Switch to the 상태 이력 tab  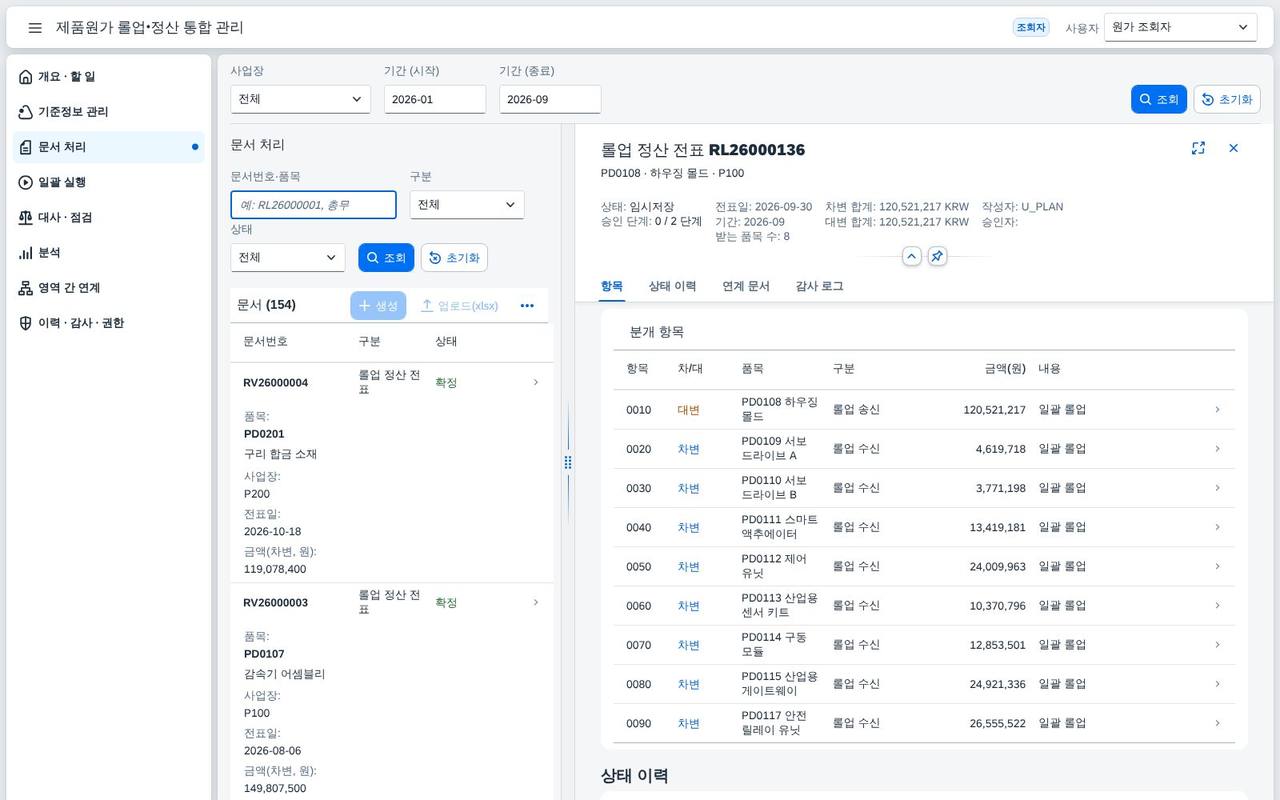click(672, 286)
